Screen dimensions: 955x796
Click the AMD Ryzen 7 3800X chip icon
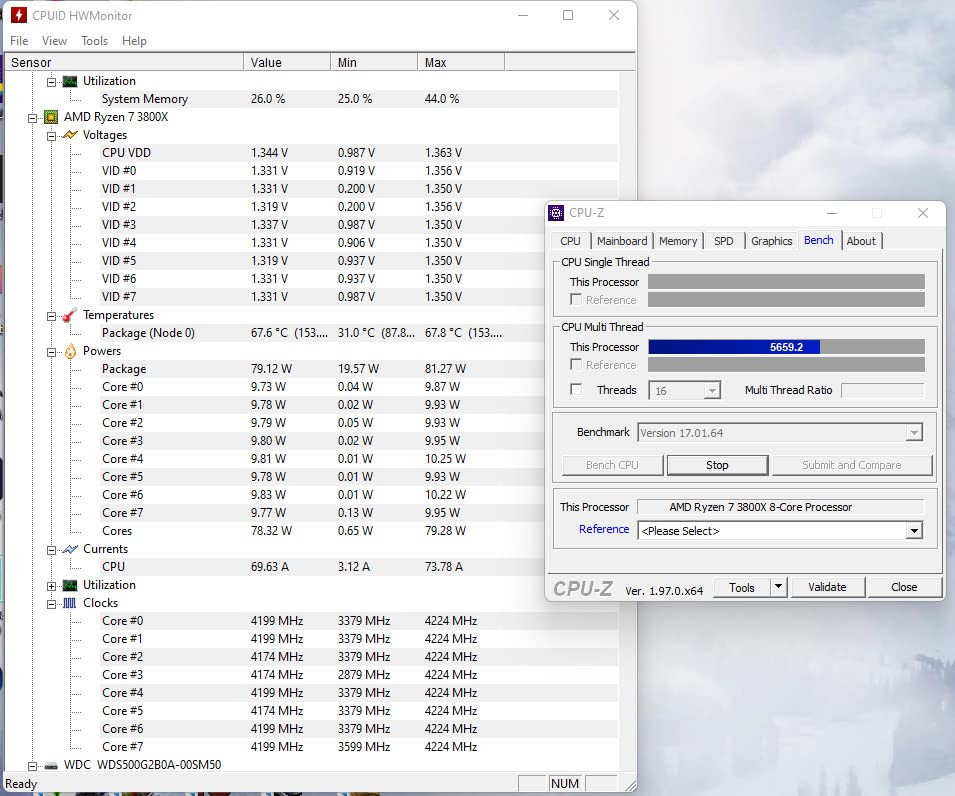pos(51,117)
